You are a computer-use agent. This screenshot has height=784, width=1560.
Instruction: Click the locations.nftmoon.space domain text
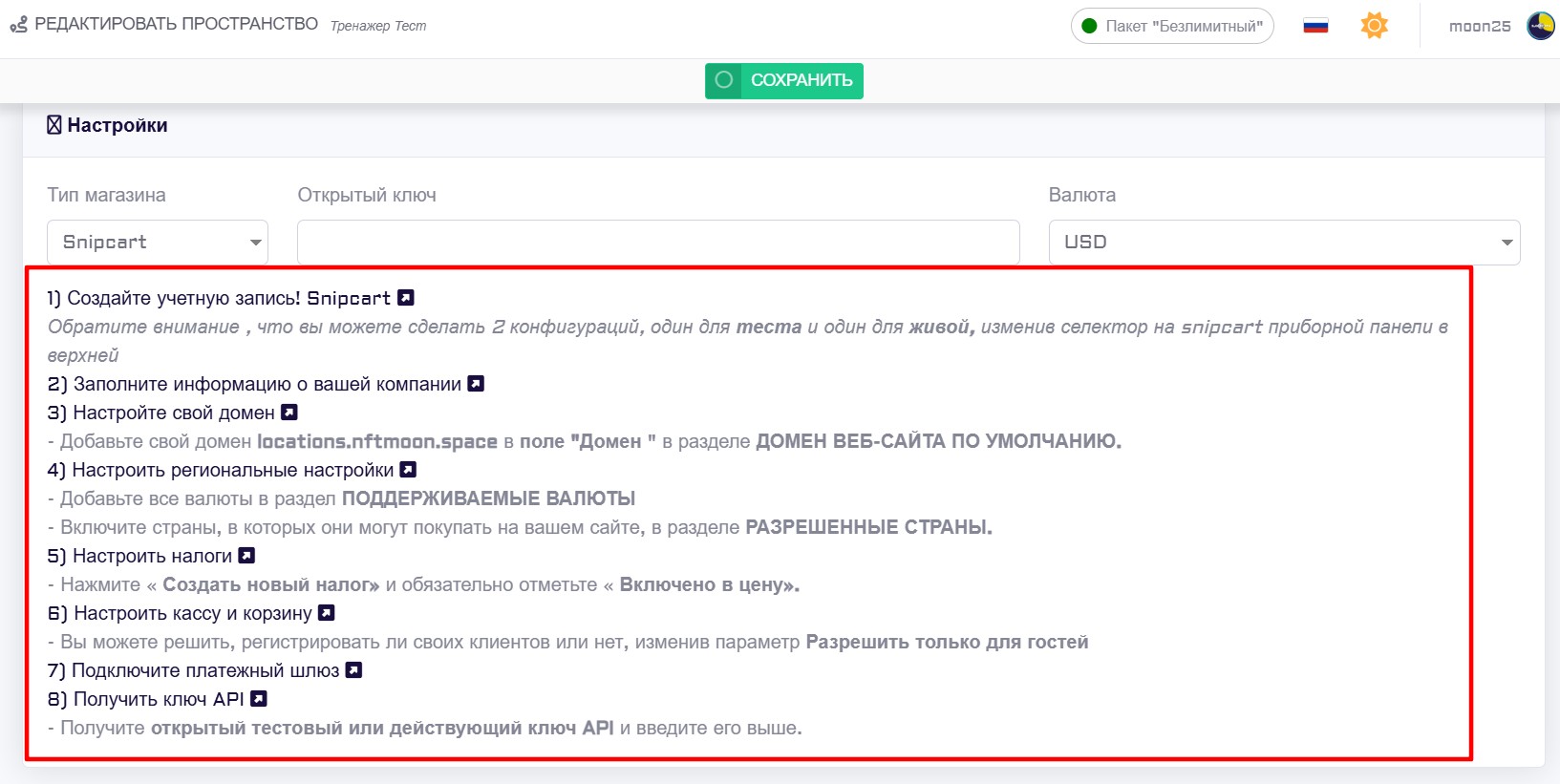pos(377,441)
